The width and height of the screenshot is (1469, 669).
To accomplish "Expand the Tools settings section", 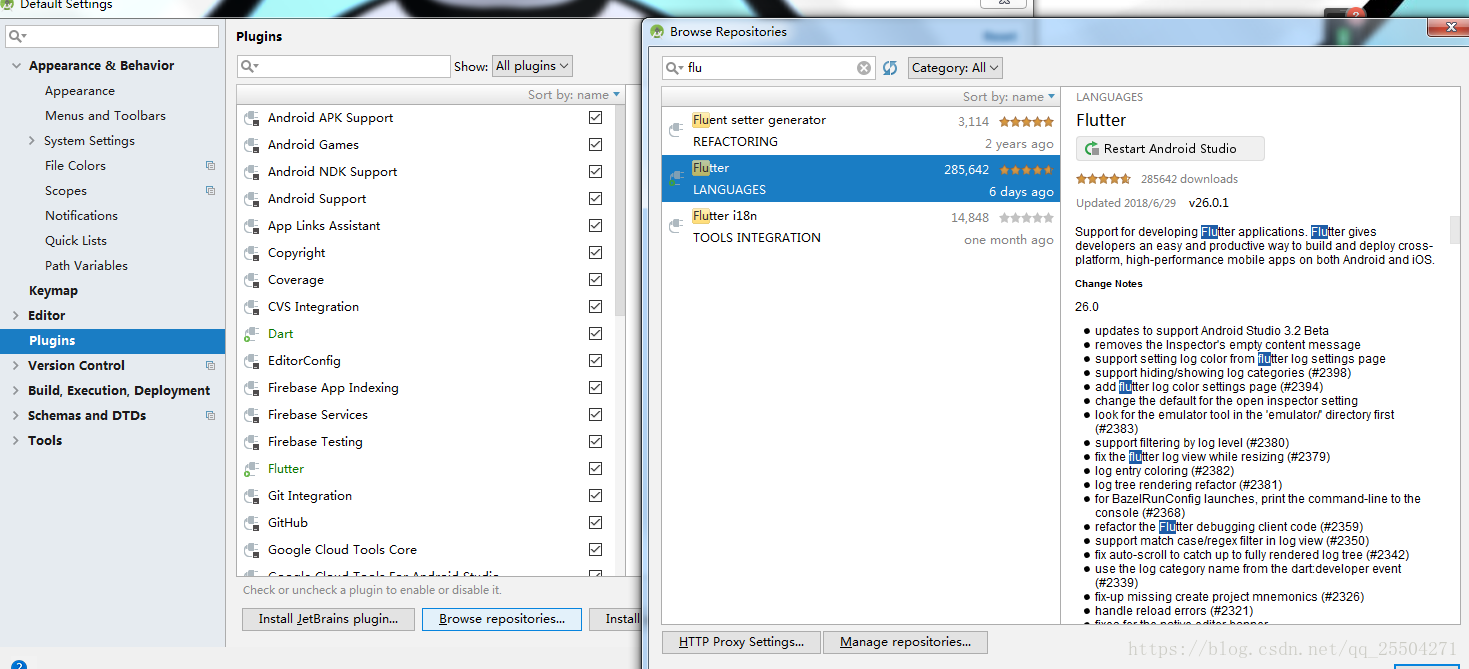I will coord(15,441).
